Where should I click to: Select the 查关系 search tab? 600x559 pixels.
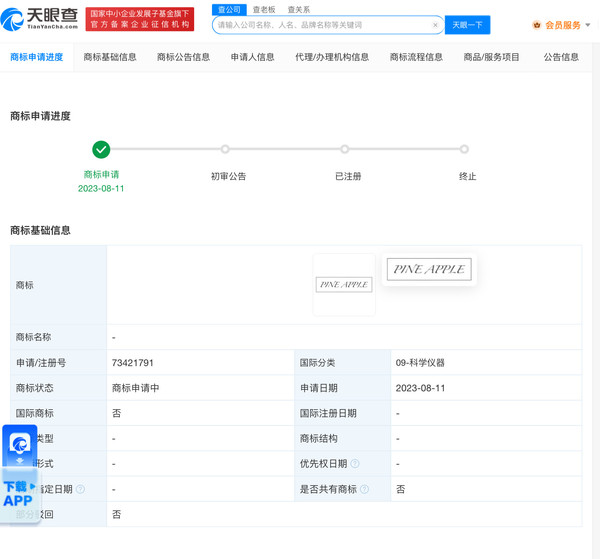point(298,10)
